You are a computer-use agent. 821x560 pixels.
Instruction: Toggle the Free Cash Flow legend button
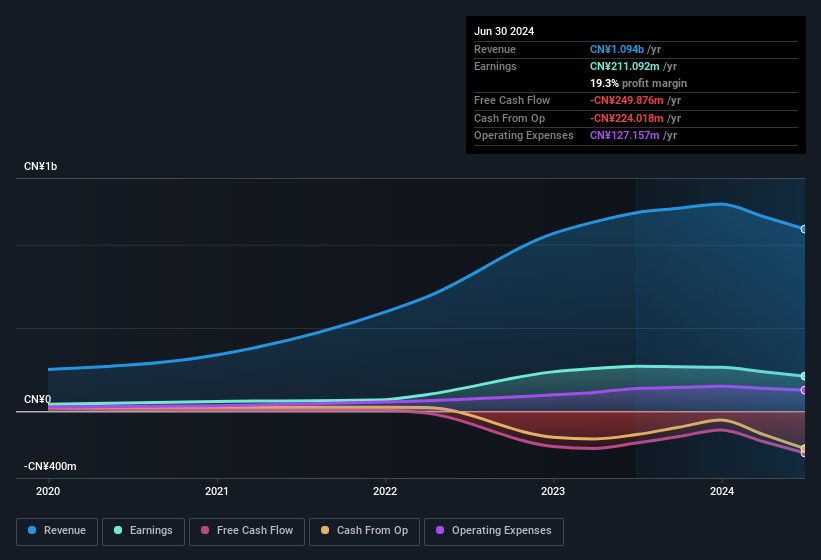(x=247, y=531)
